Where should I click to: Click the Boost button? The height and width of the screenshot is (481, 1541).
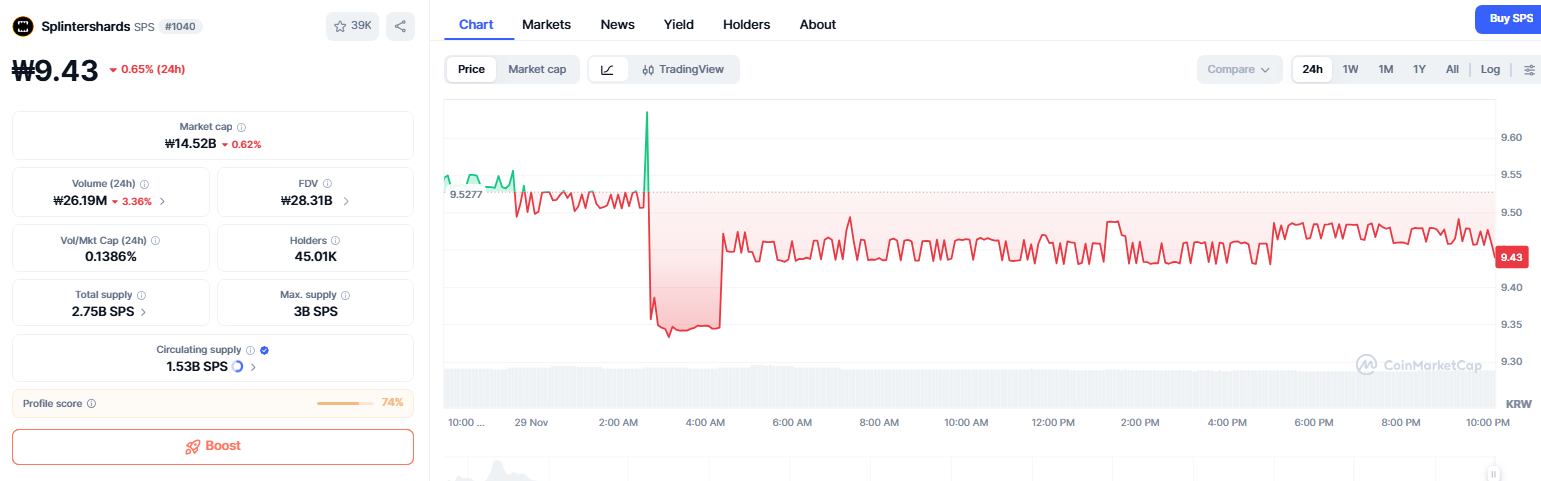point(213,446)
